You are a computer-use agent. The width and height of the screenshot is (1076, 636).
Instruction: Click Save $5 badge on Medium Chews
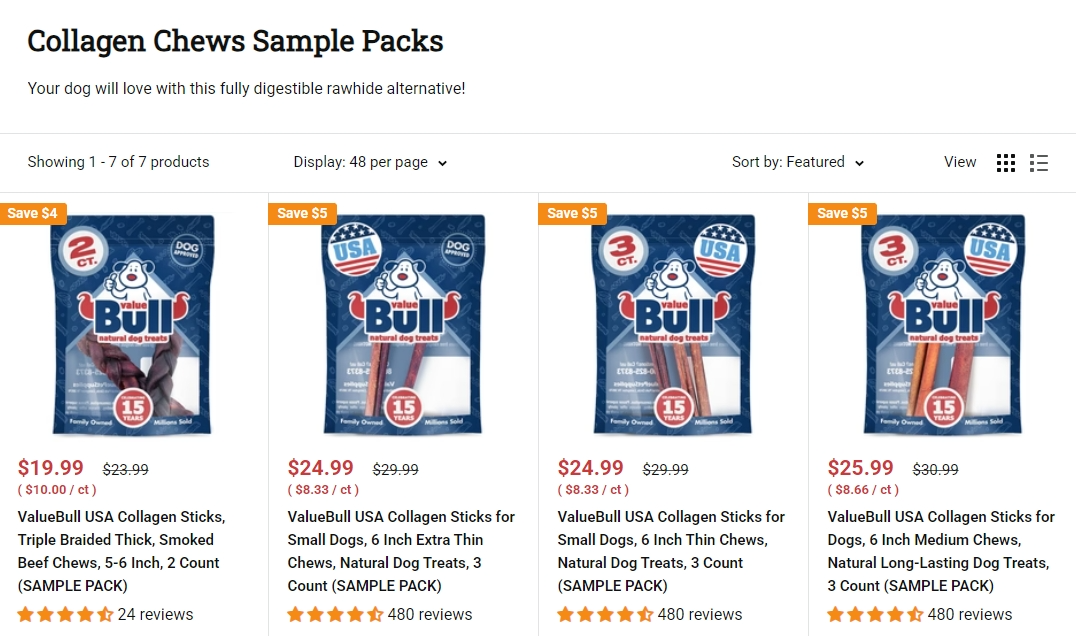(842, 213)
